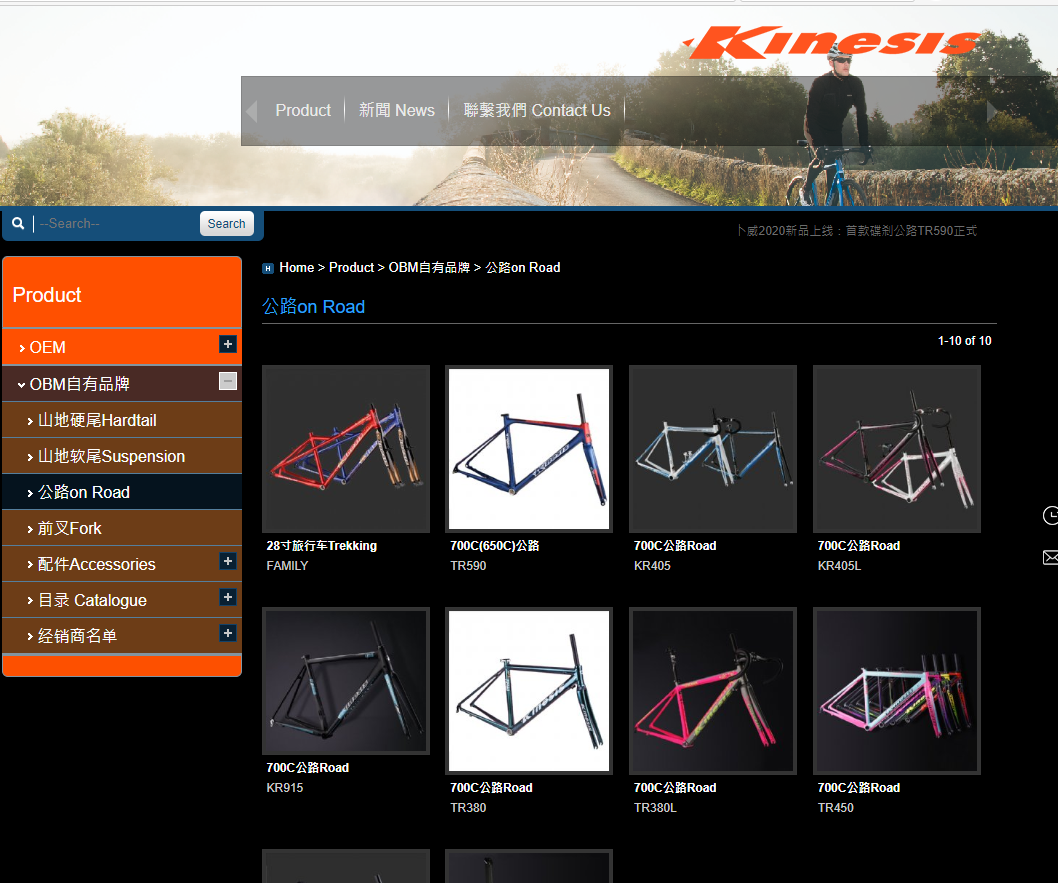
Task: Open the FAMILY Trekking frame thumbnail
Action: (346, 449)
